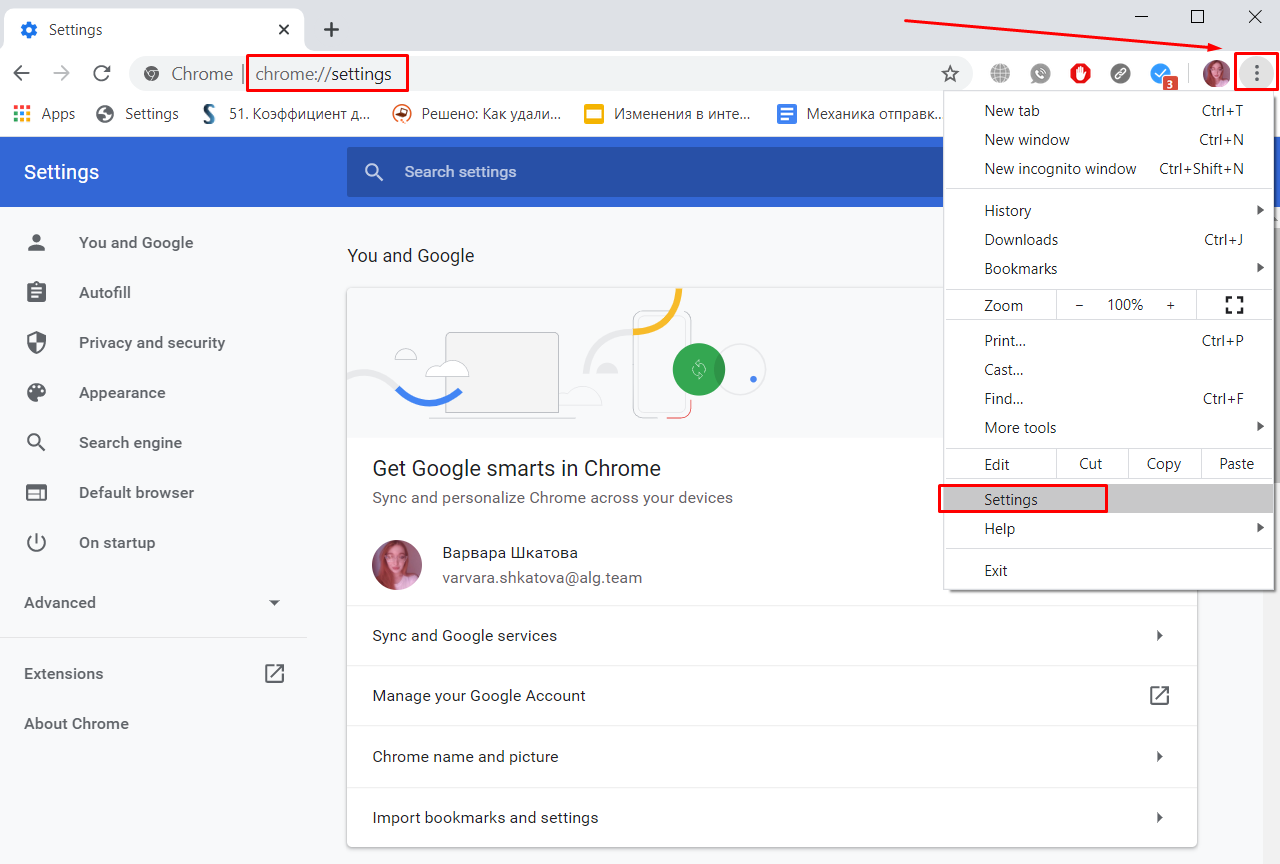Image resolution: width=1280 pixels, height=864 pixels.
Task: Open Manage your Google Account link
Action: [771, 696]
